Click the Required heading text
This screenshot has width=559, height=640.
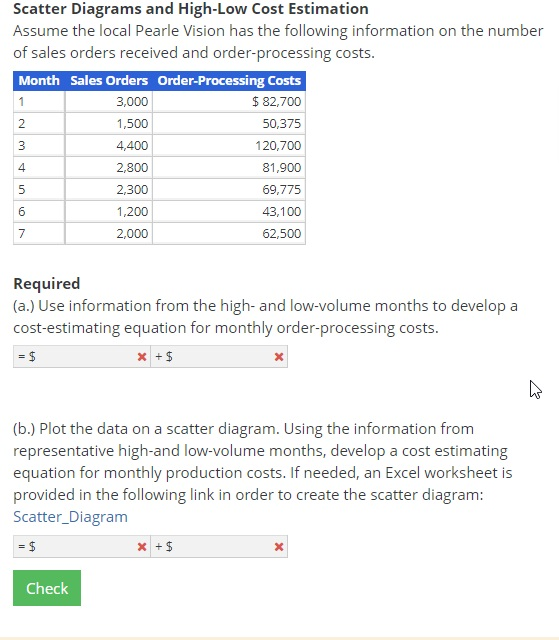click(x=47, y=284)
